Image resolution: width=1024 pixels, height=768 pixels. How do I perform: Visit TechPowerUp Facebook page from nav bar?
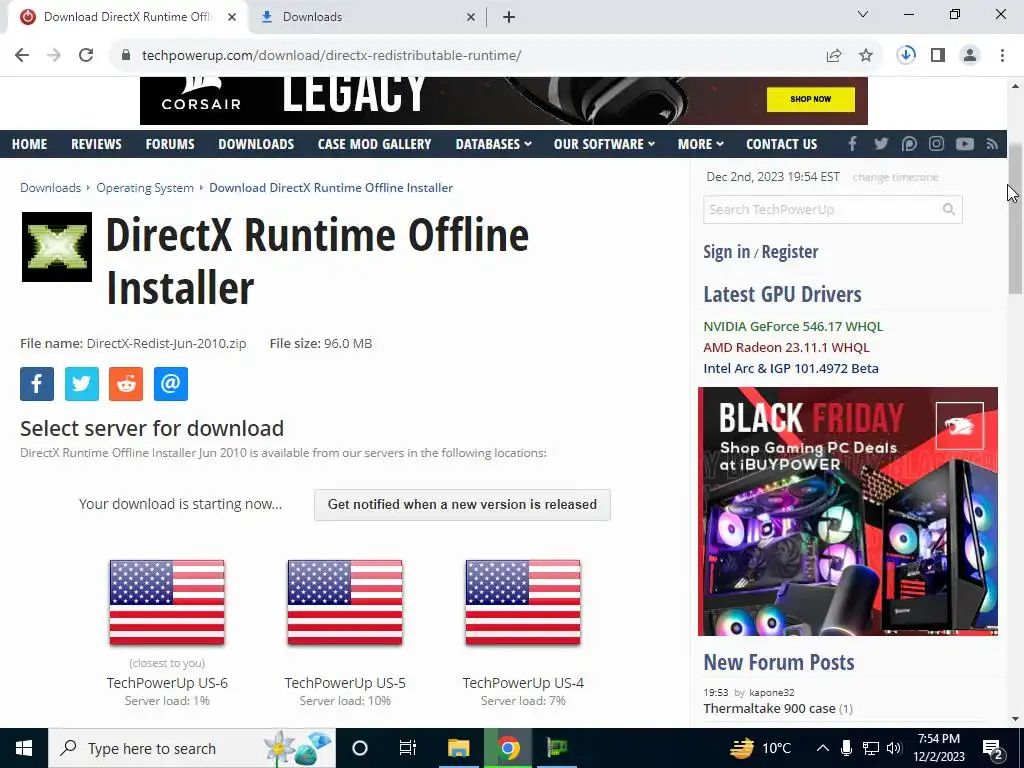(x=852, y=144)
